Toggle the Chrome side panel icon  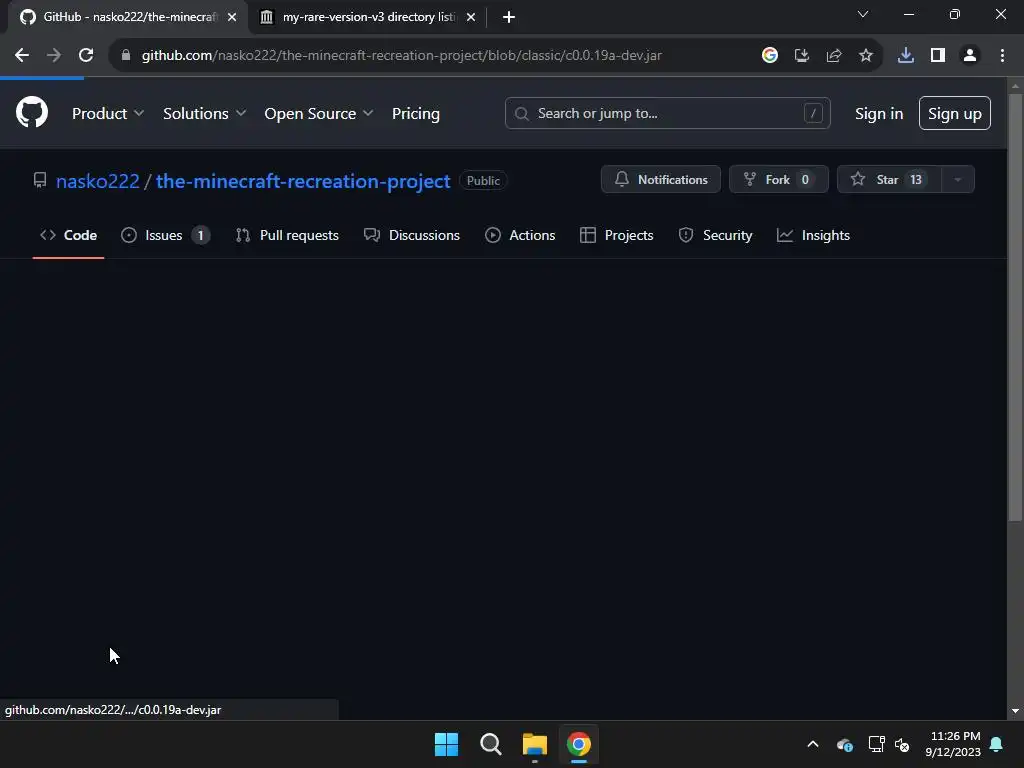[938, 56]
